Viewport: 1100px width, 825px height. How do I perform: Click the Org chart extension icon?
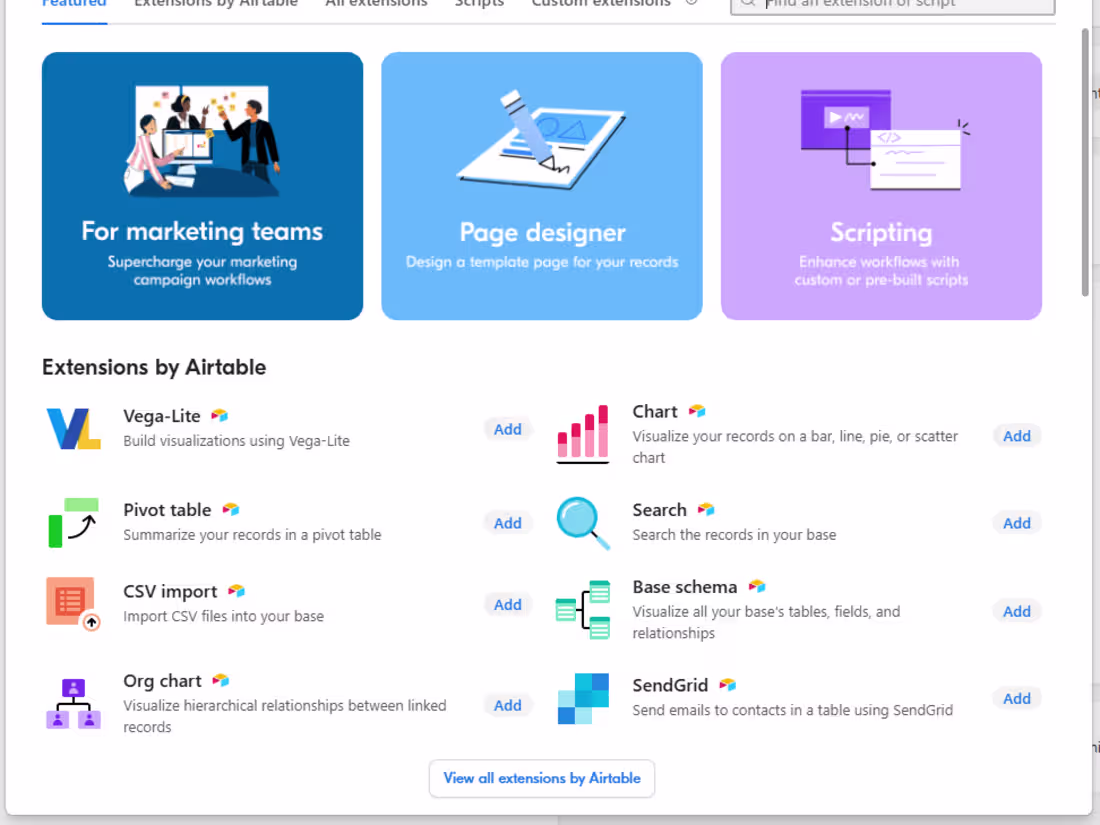click(72, 703)
